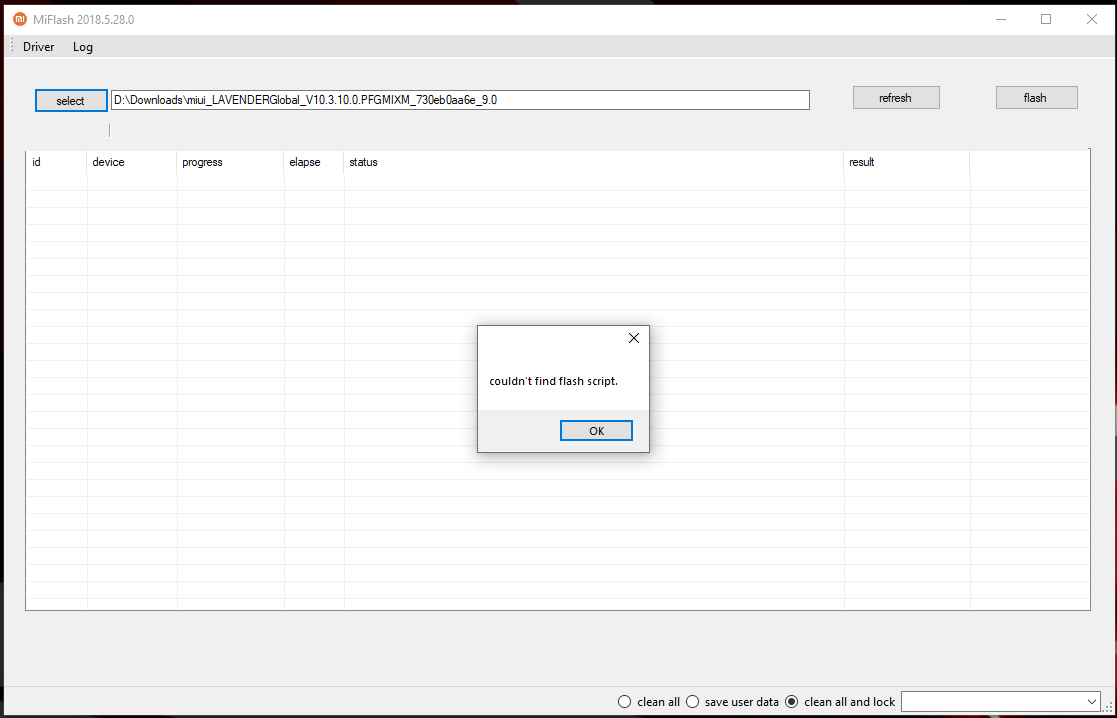Click the result column header
Screen dimensions: 1117x718
[907, 162]
